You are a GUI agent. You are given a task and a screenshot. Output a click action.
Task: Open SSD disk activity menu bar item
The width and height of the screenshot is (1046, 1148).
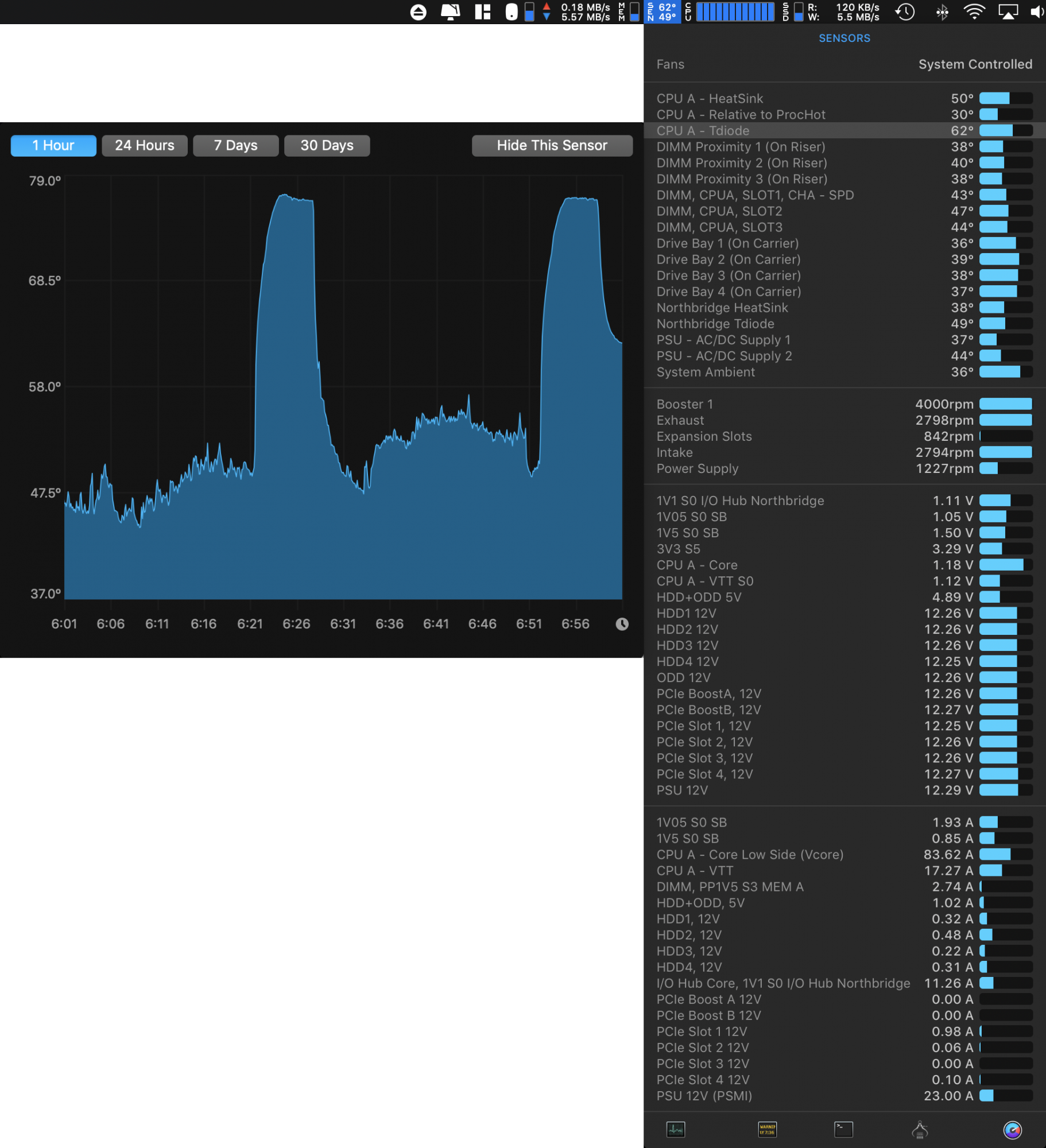pyautogui.click(x=831, y=12)
